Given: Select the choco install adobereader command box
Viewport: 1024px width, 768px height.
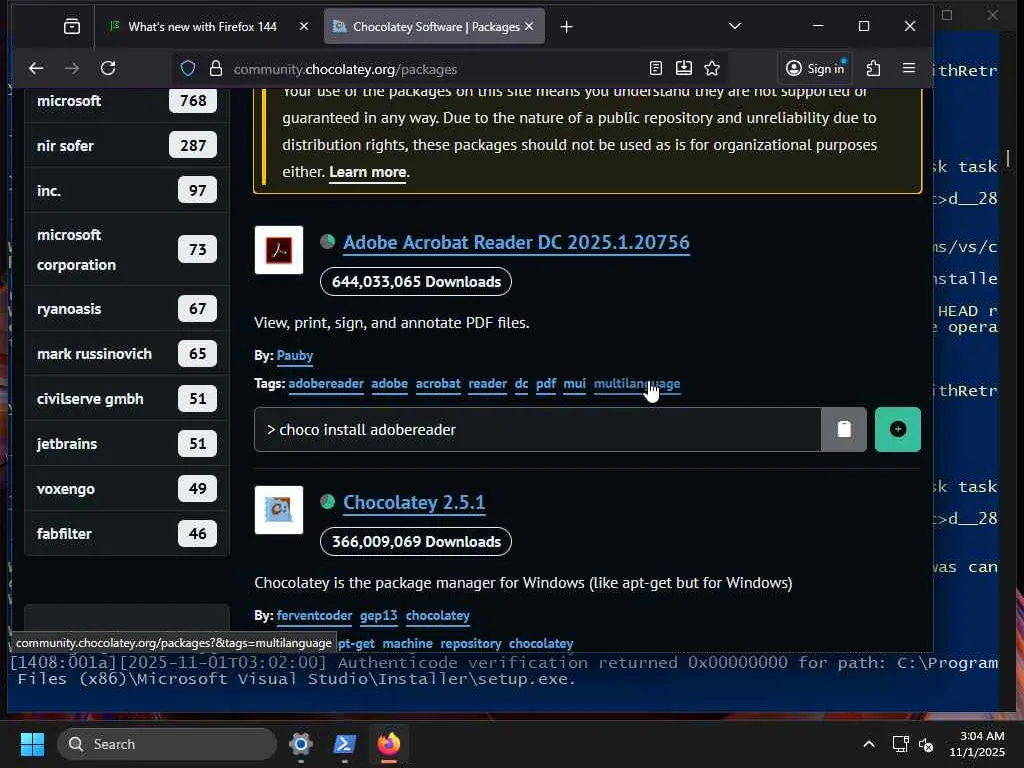Looking at the screenshot, I should tap(537, 429).
